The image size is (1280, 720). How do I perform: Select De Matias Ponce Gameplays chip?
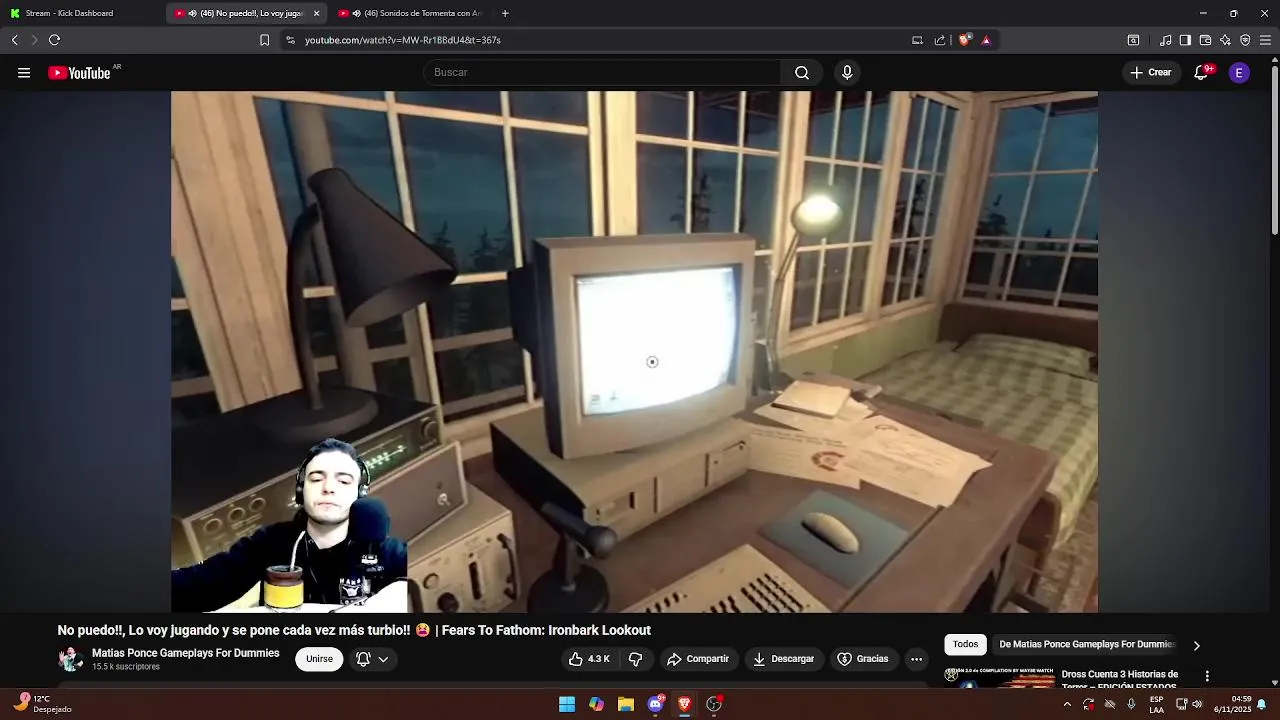(1086, 645)
